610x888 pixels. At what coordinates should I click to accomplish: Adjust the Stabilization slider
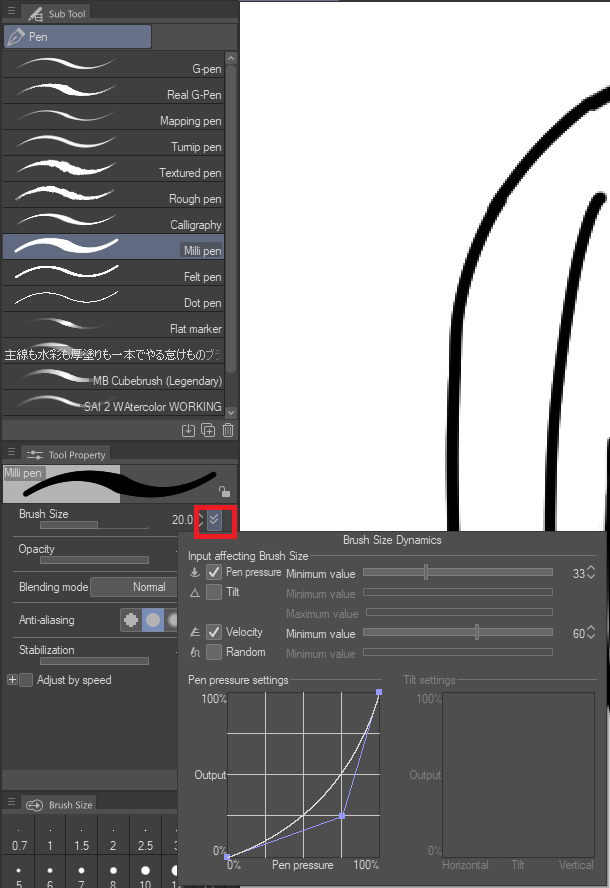(x=94, y=661)
